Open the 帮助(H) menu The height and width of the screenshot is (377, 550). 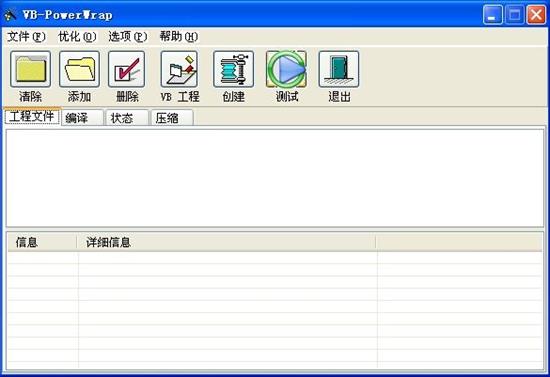coord(179,36)
